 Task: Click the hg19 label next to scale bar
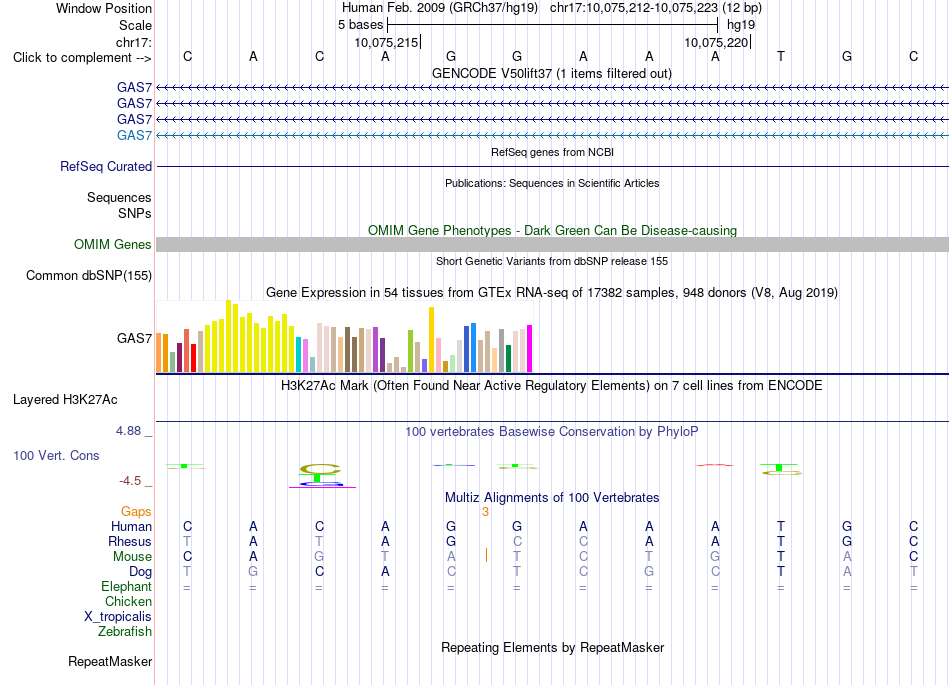(741, 25)
